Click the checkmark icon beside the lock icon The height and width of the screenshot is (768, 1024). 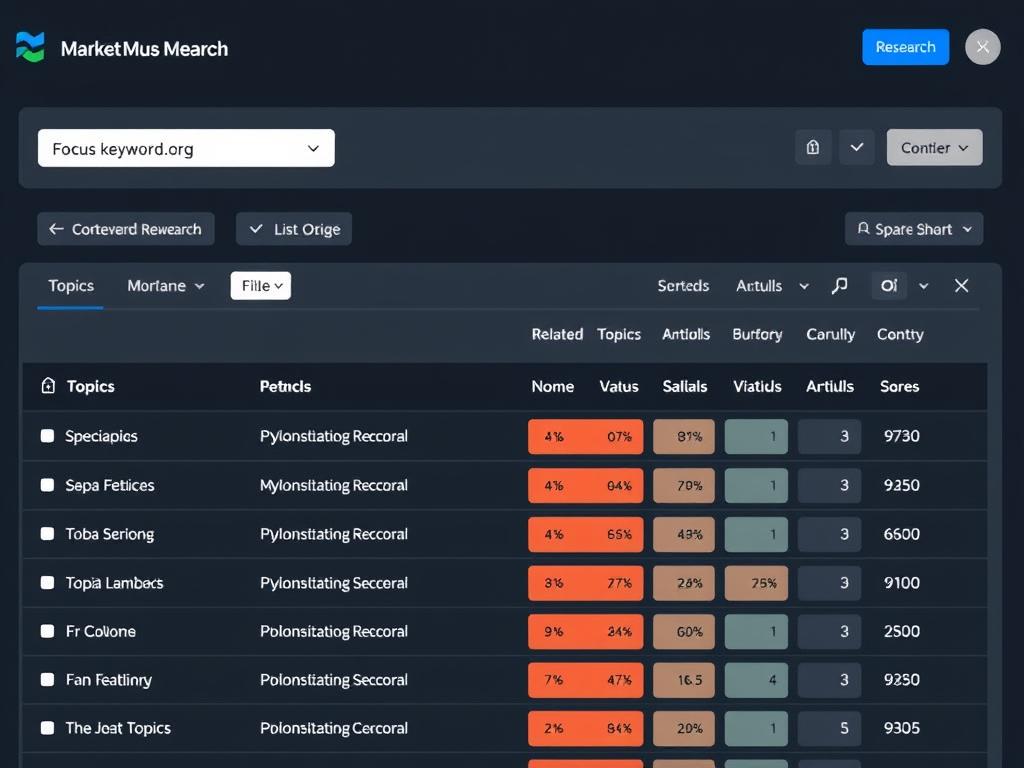856,147
